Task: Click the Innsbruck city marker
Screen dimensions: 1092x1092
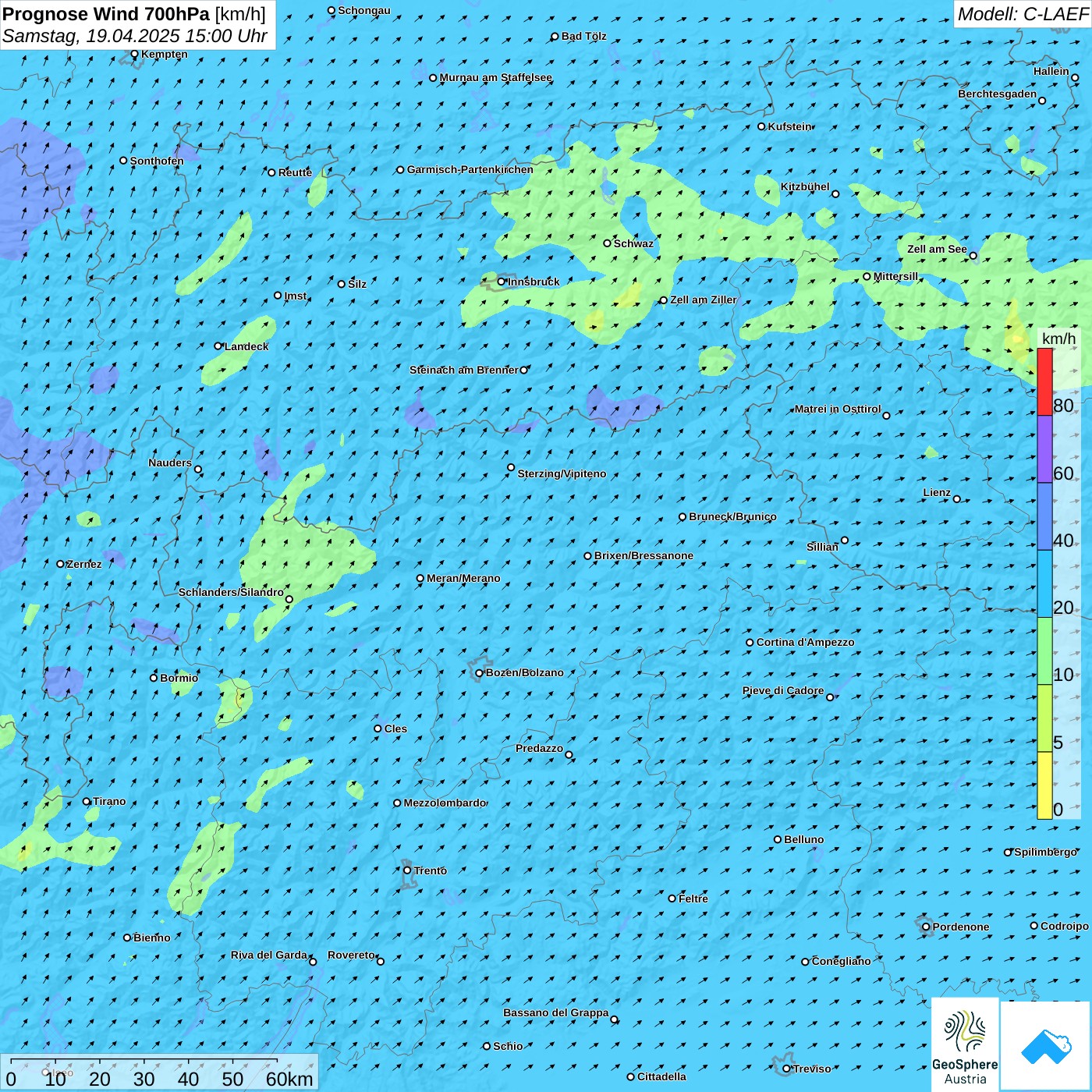Action: pyautogui.click(x=502, y=282)
